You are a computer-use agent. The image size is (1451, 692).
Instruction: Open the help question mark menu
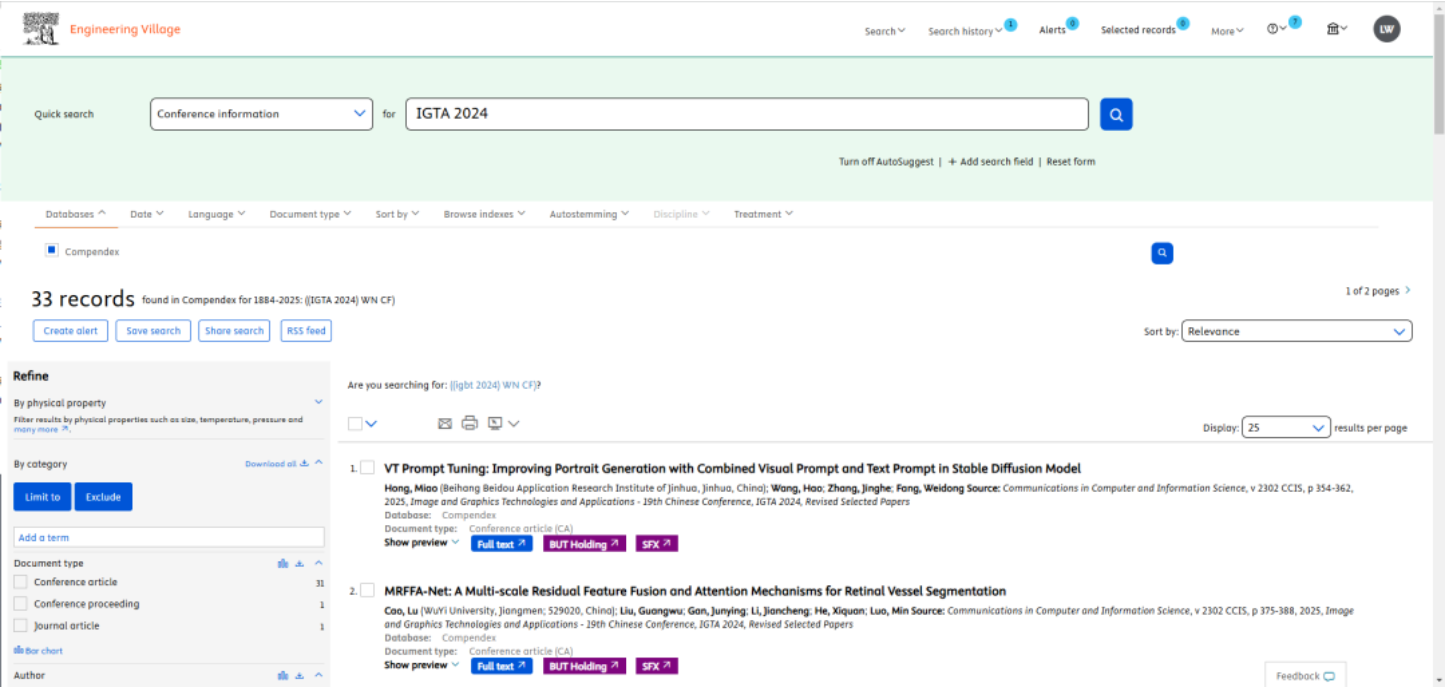point(1275,29)
